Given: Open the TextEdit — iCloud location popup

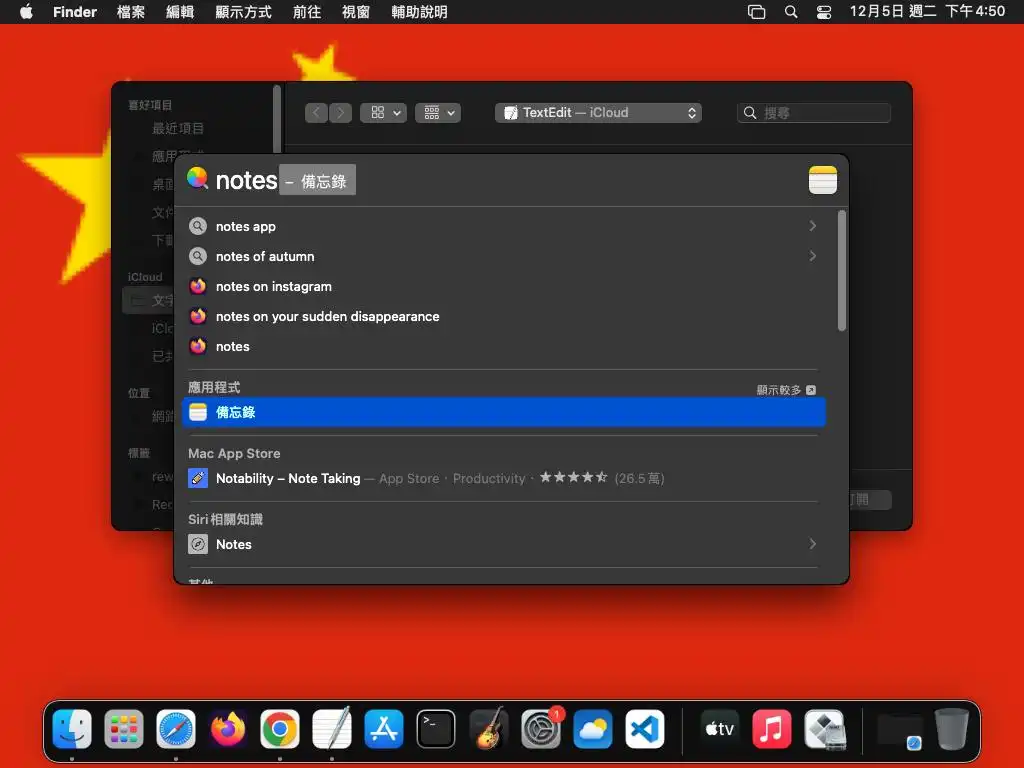Looking at the screenshot, I should [x=598, y=113].
